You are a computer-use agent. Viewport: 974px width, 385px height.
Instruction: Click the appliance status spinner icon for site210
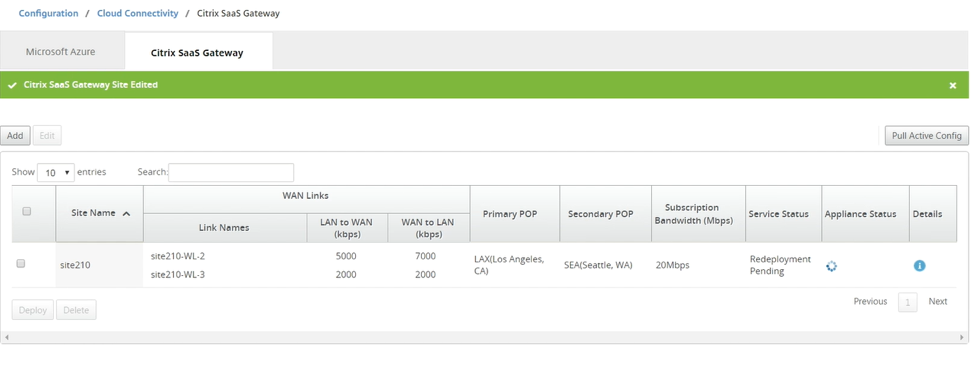click(x=831, y=266)
